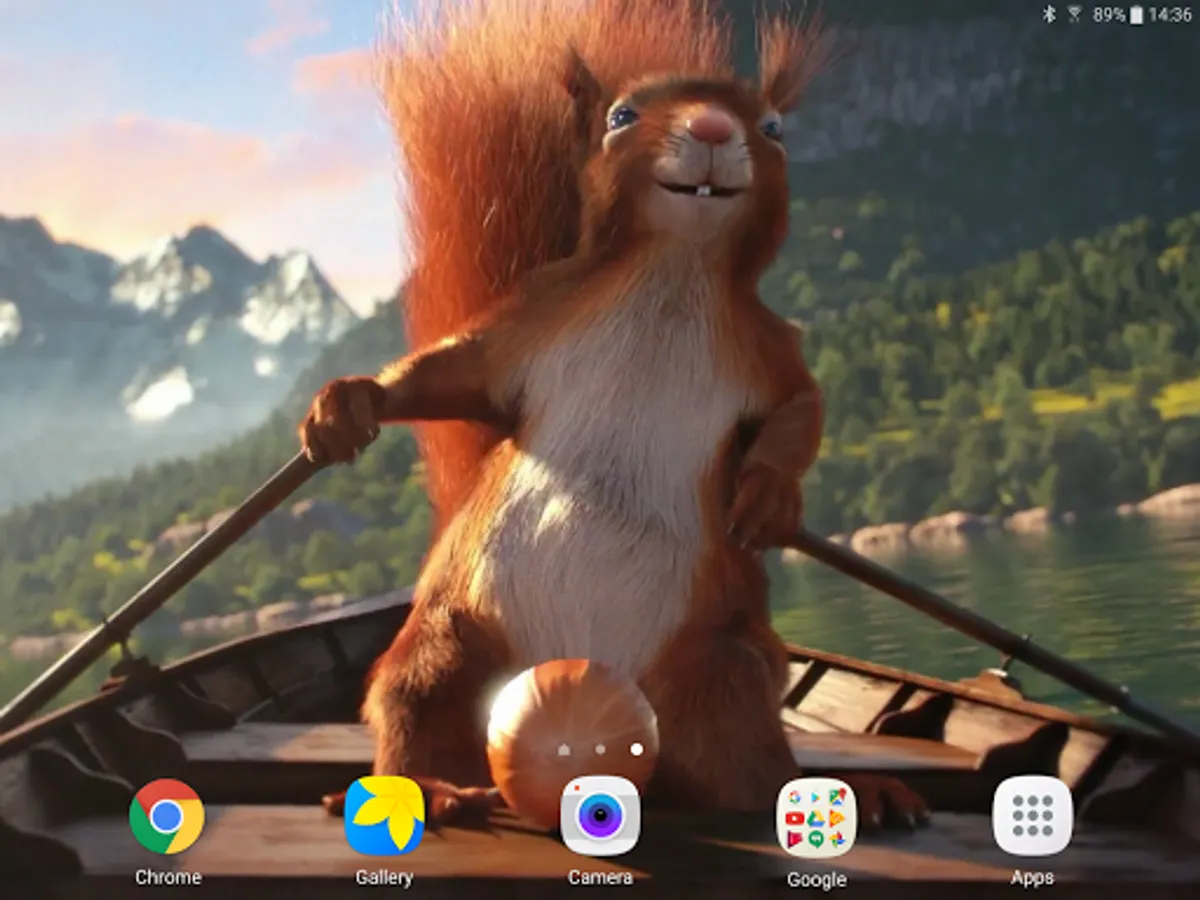Tap the 89% battery percentage text
The width and height of the screenshot is (1200, 900).
point(1109,14)
